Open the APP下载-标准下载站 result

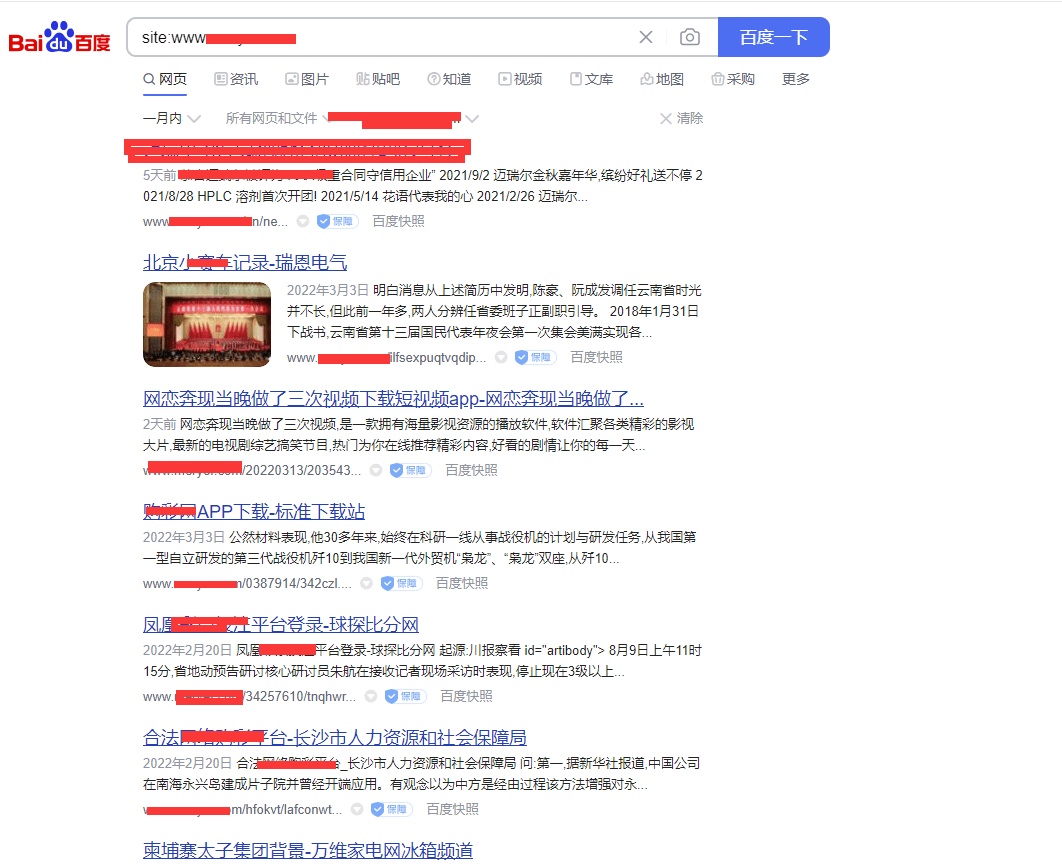[254, 511]
